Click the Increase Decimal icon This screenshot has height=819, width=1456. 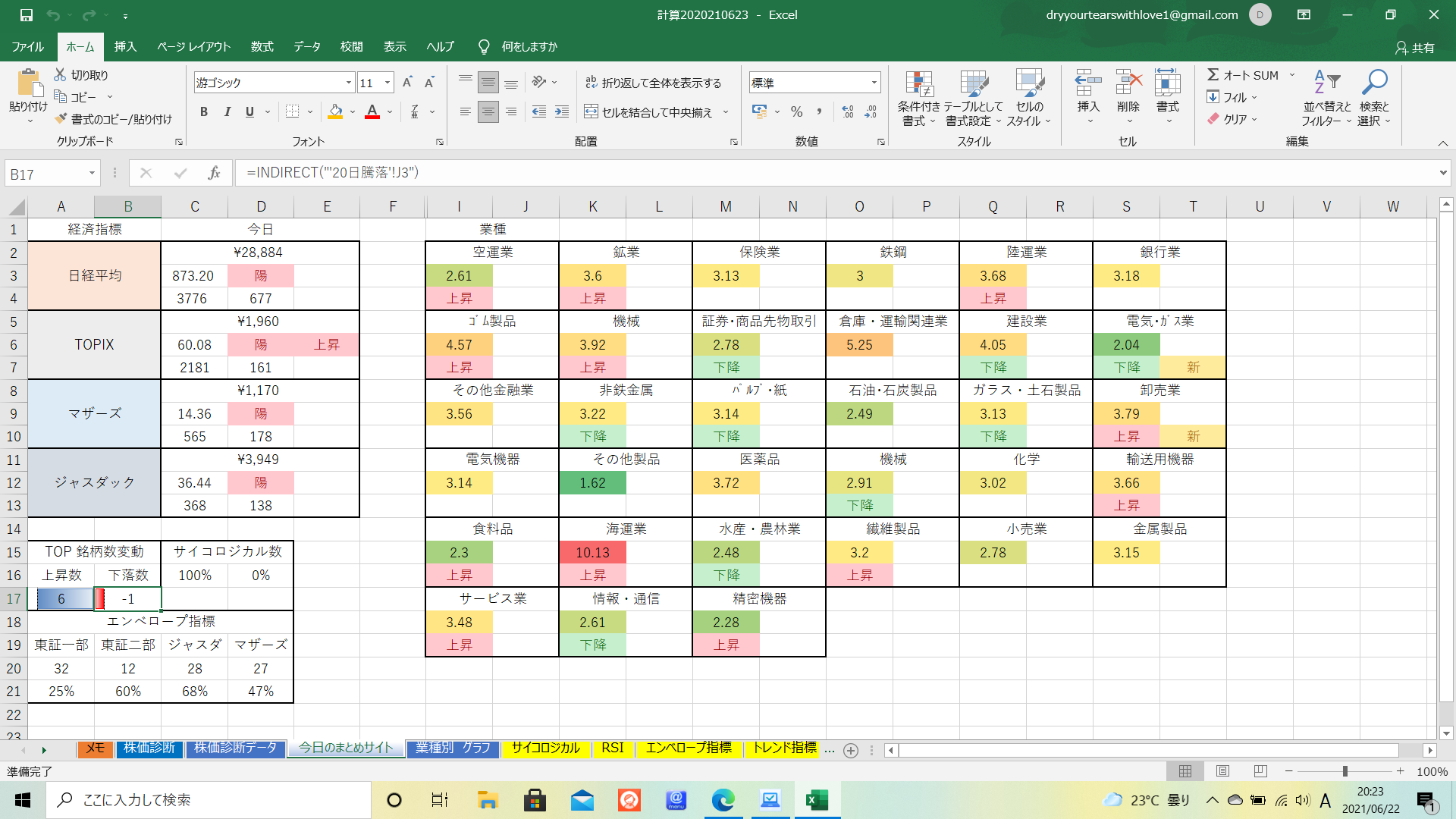[848, 112]
